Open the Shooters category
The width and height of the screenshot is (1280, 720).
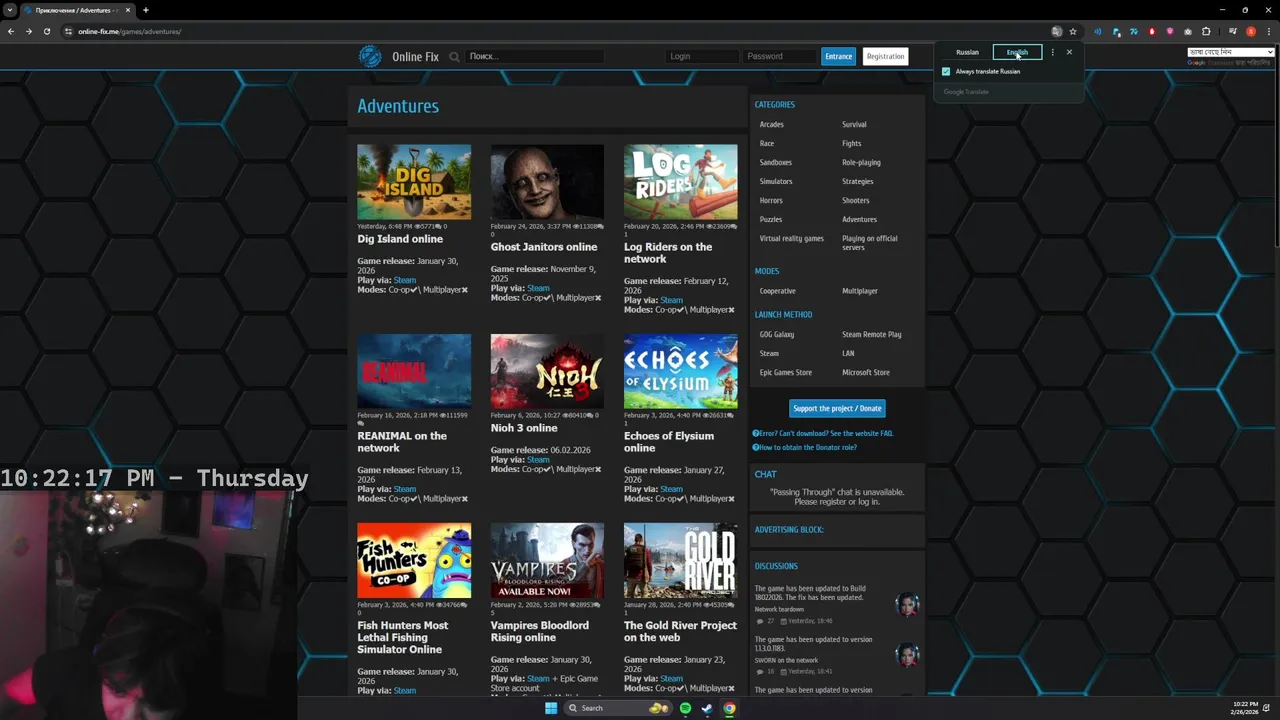pos(856,200)
